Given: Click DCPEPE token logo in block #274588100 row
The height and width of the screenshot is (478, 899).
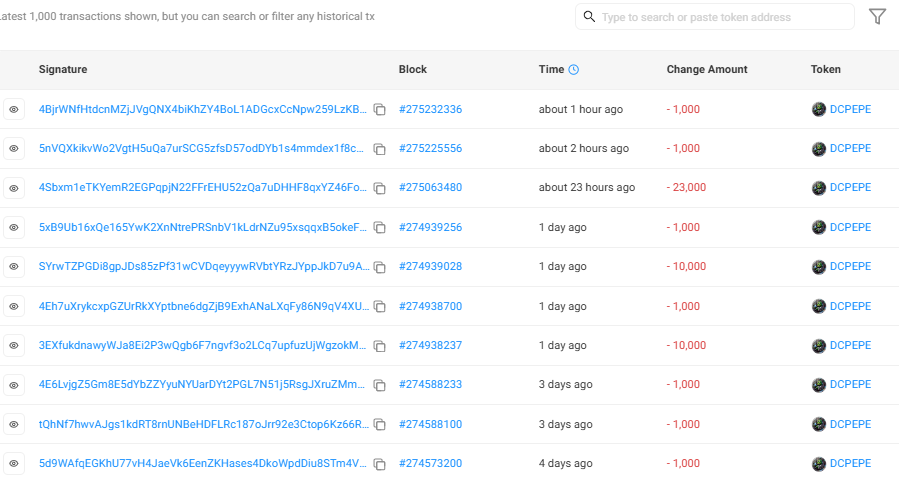Looking at the screenshot, I should (x=819, y=425).
